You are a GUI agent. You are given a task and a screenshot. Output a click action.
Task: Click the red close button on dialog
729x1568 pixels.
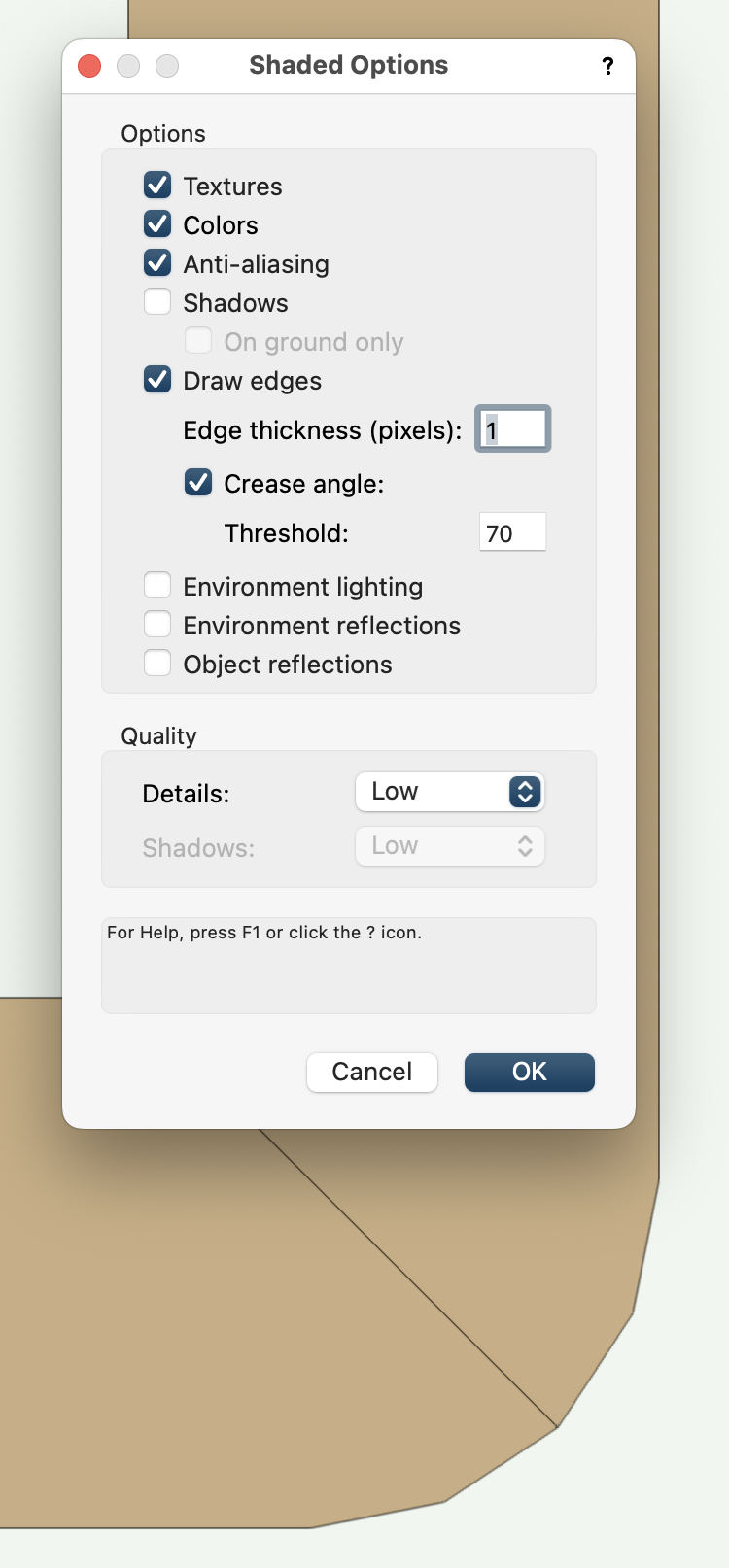88,66
